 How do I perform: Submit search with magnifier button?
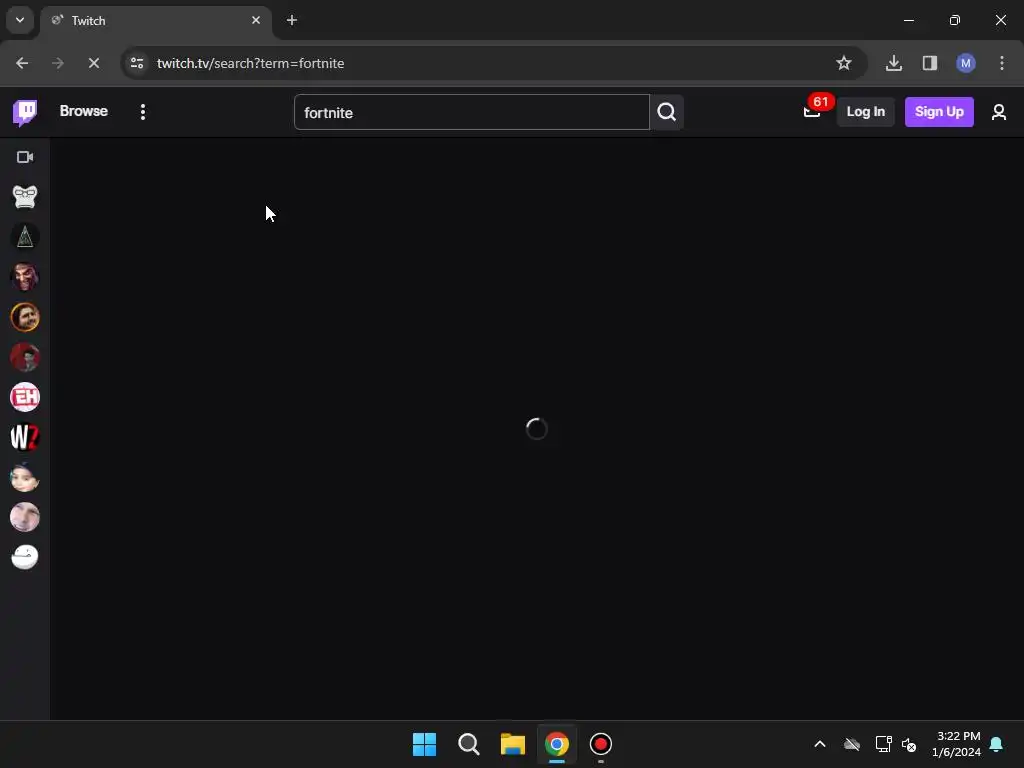pyautogui.click(x=666, y=112)
